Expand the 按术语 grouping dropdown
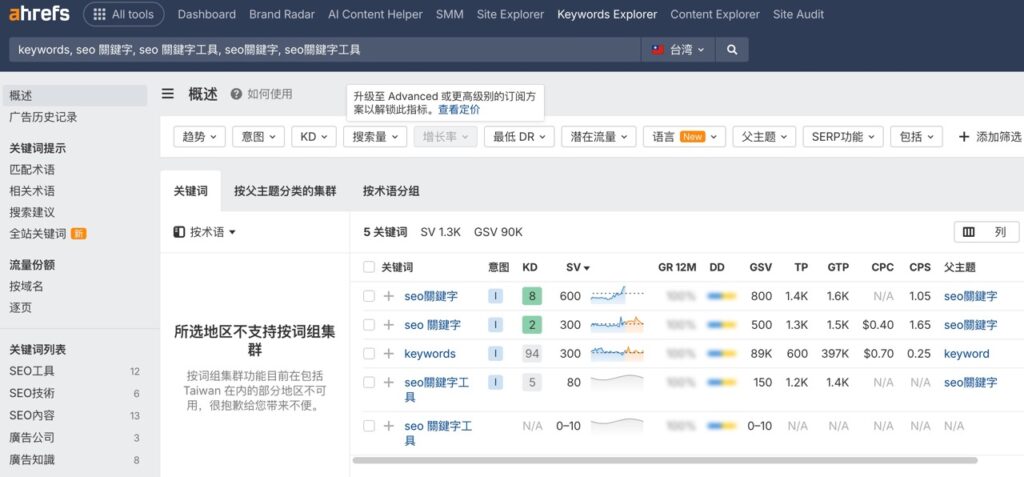The height and width of the screenshot is (477, 1024). (x=204, y=232)
